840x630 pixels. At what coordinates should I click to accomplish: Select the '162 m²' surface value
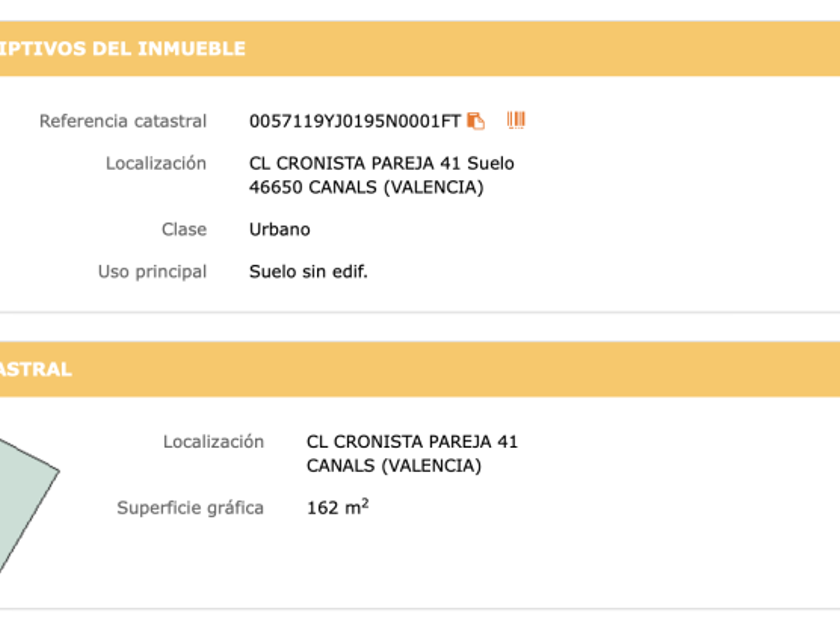pos(337,508)
